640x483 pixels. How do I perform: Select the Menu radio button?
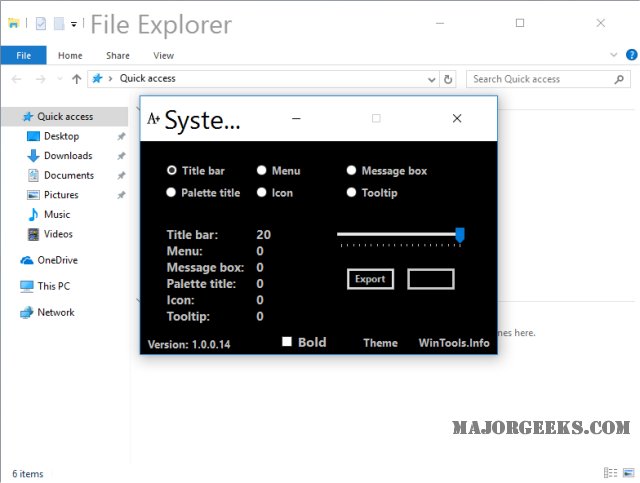click(262, 170)
